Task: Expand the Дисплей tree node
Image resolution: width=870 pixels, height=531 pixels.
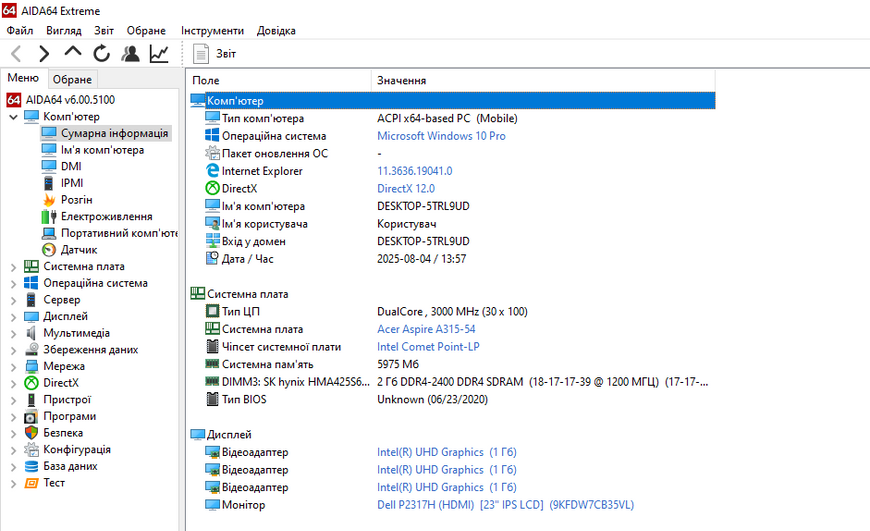Action: tap(14, 317)
